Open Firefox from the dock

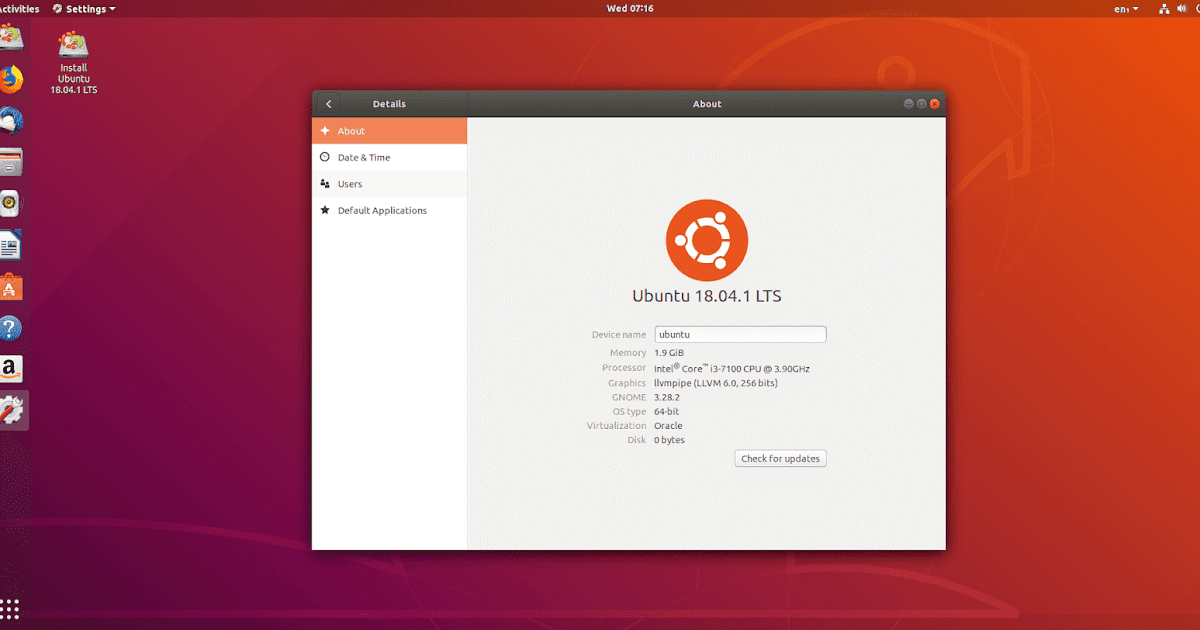(x=13, y=79)
